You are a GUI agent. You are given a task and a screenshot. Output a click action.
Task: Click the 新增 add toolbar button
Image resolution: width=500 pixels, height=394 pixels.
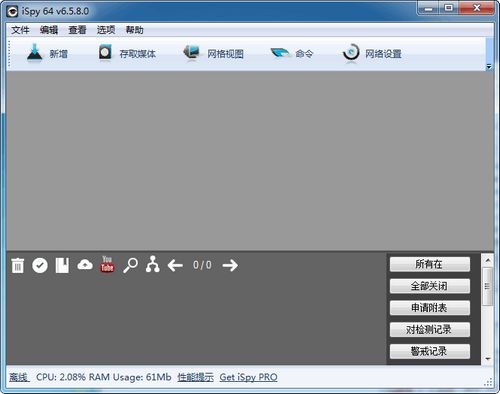[47, 53]
